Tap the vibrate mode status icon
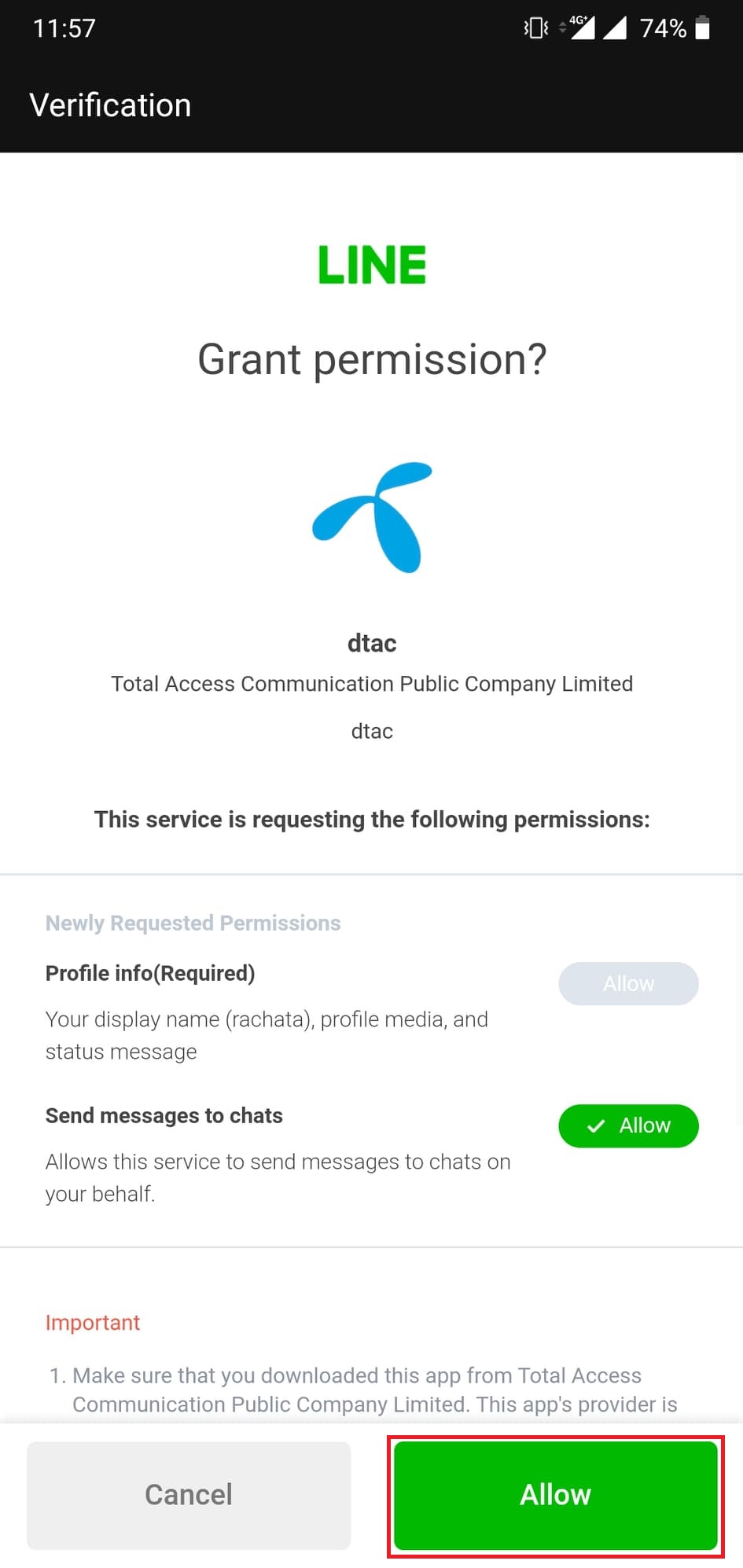Image resolution: width=743 pixels, height=1568 pixels. pyautogui.click(x=535, y=28)
